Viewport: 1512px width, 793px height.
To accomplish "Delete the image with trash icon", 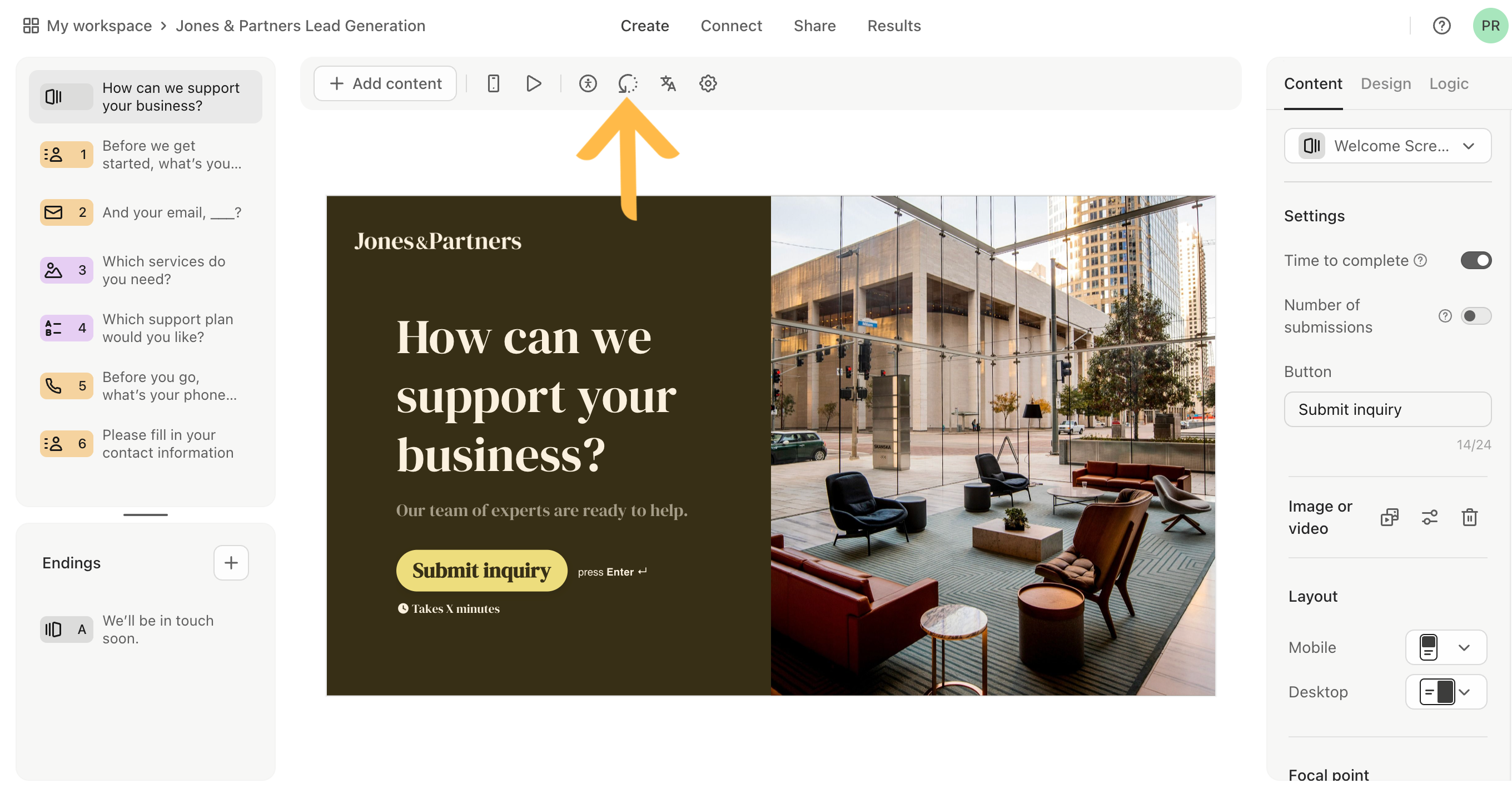I will [1469, 517].
